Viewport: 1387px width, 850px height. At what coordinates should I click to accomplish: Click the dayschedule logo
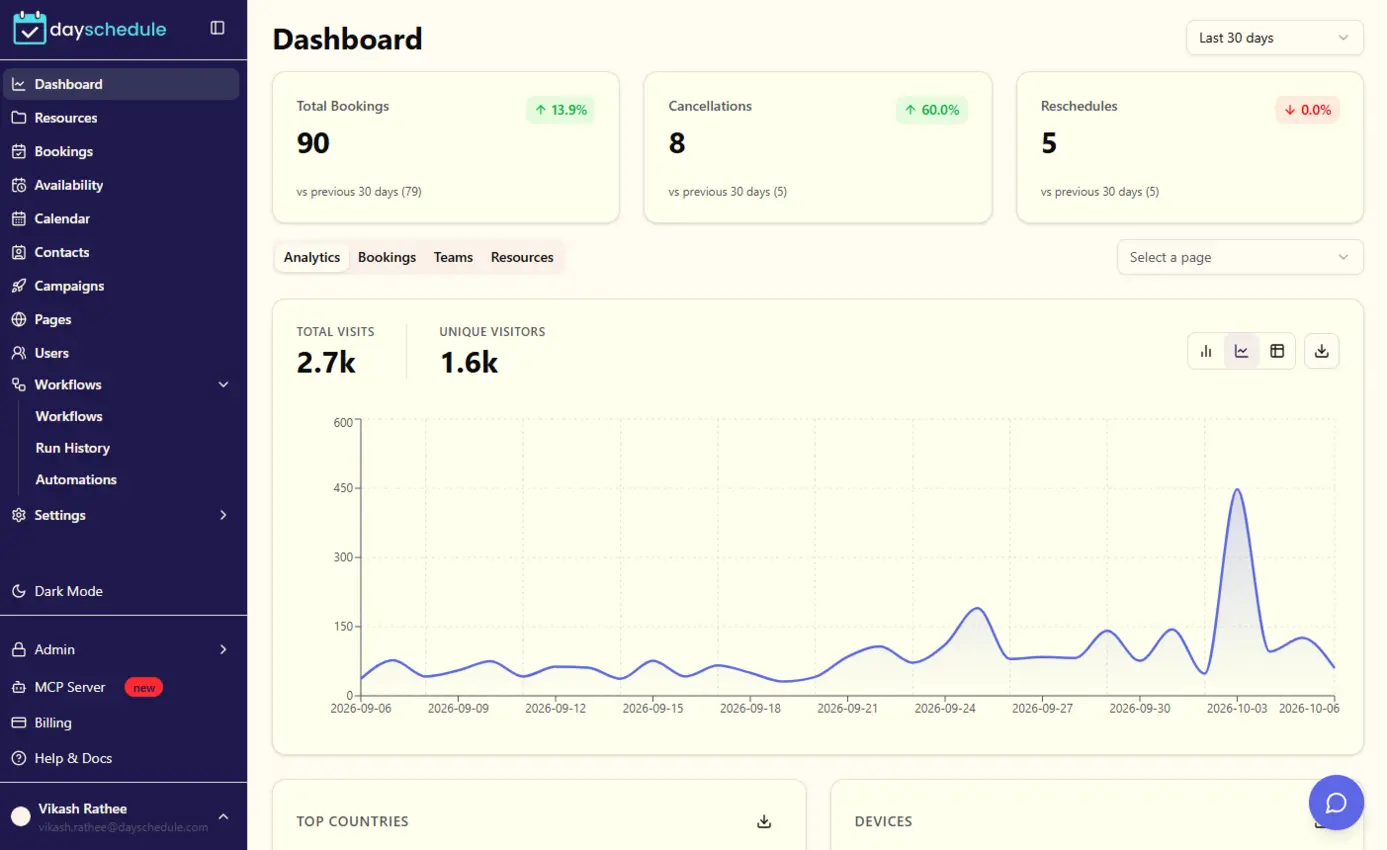point(90,28)
